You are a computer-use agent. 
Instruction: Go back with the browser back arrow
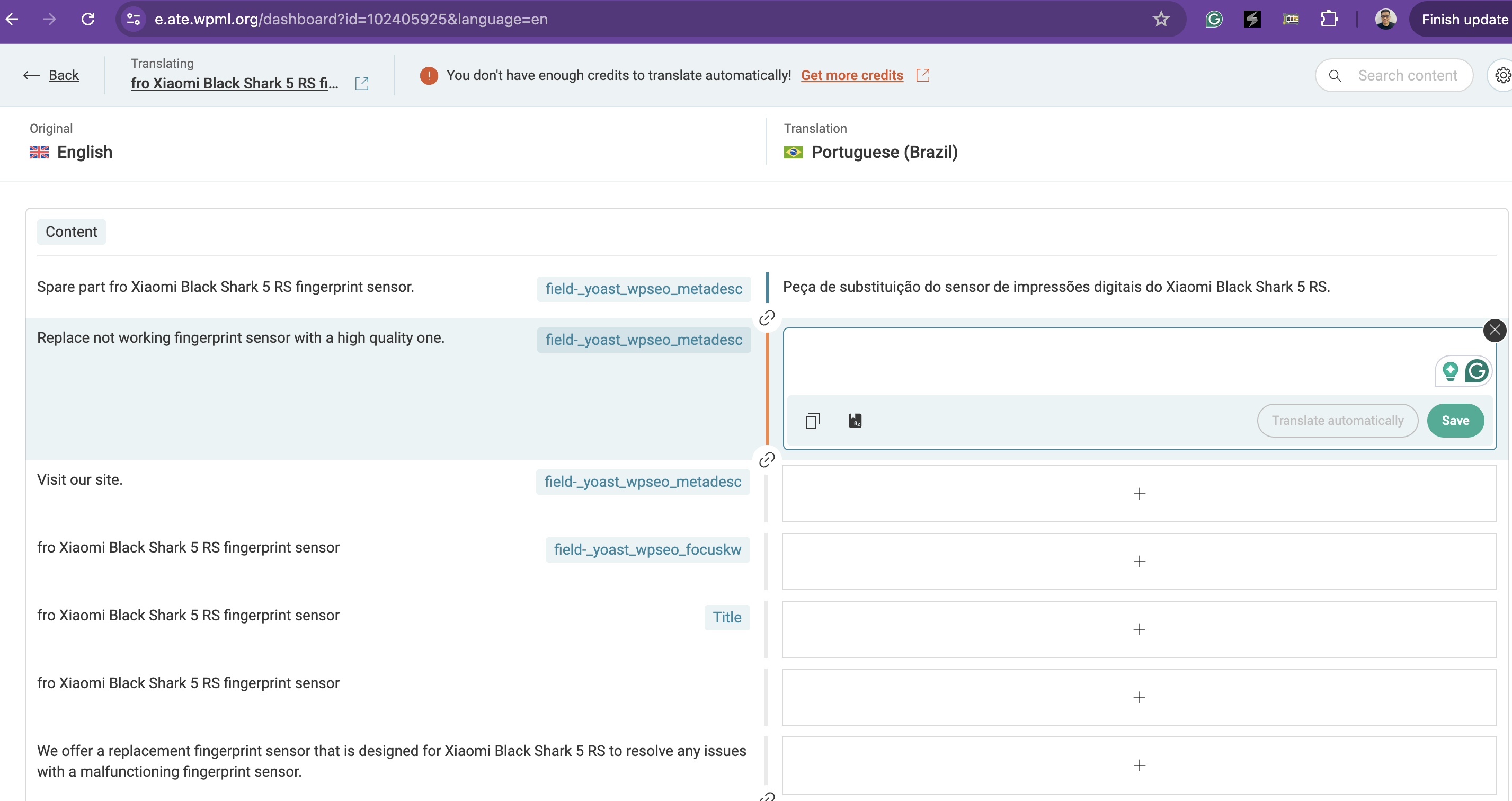click(x=12, y=20)
